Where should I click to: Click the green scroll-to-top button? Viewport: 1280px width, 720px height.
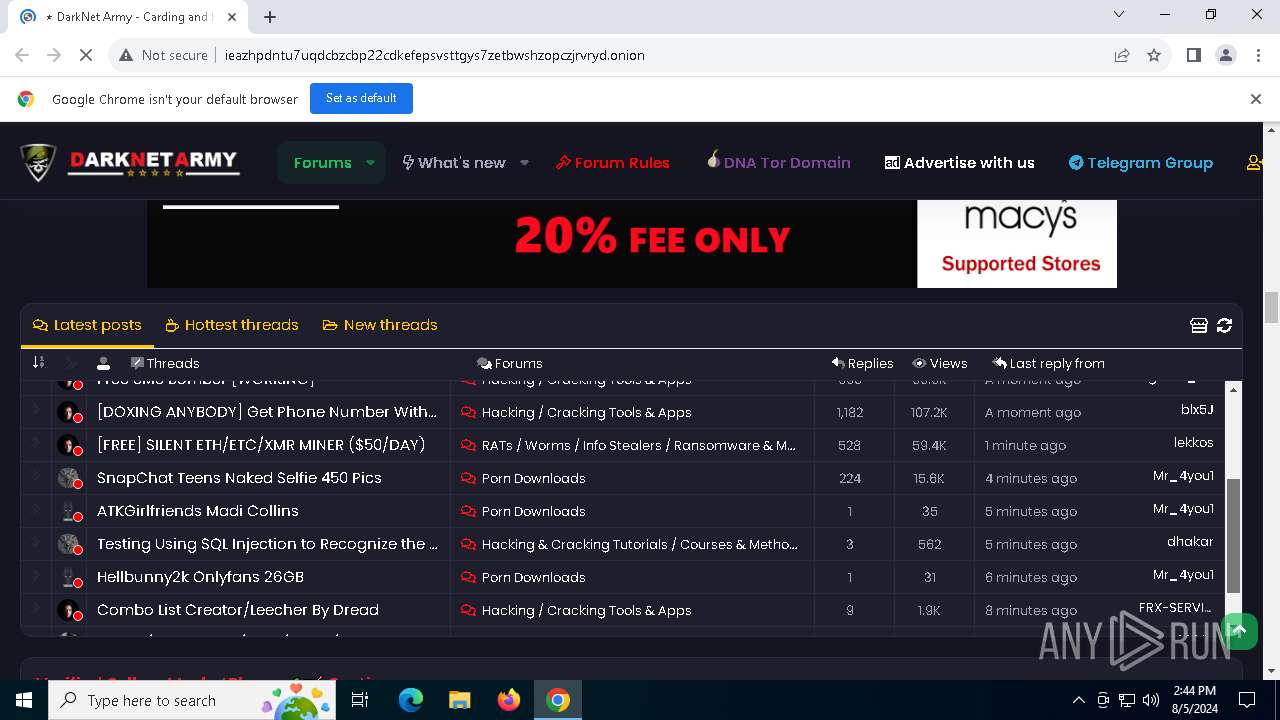[x=1238, y=630]
